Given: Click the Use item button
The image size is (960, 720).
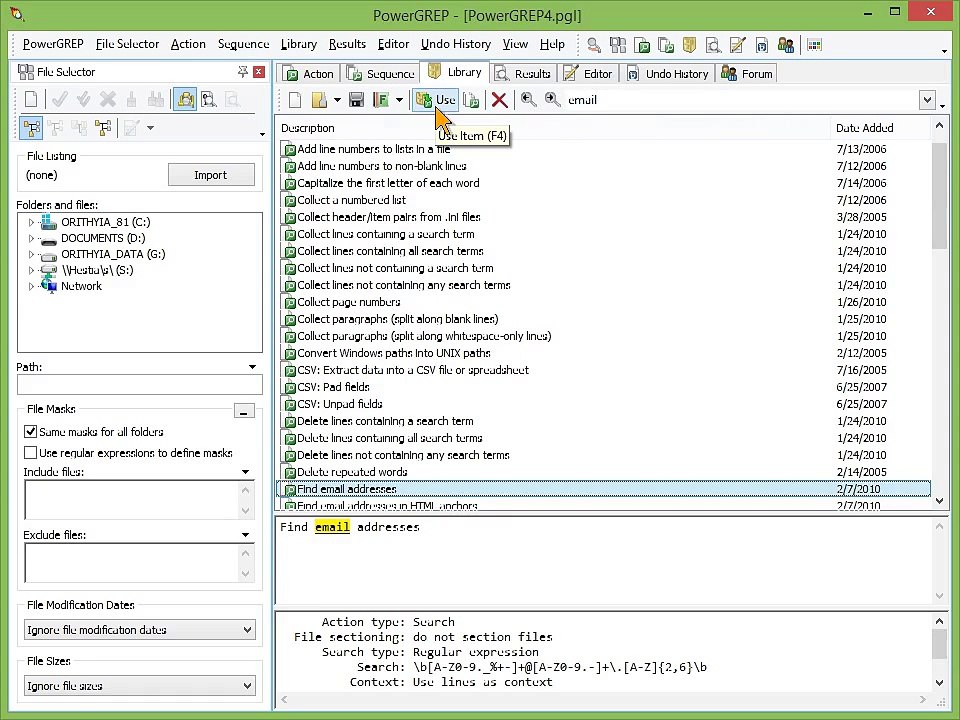Looking at the screenshot, I should pos(435,100).
